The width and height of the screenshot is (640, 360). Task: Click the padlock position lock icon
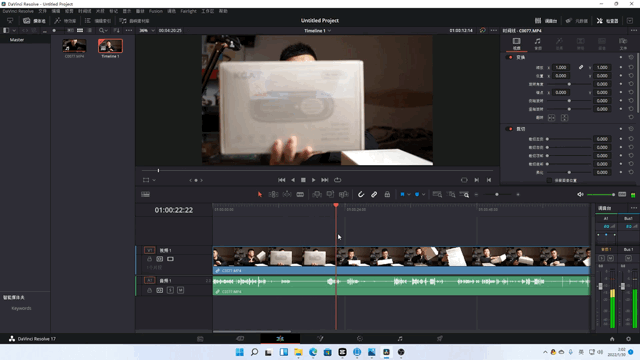[387, 195]
